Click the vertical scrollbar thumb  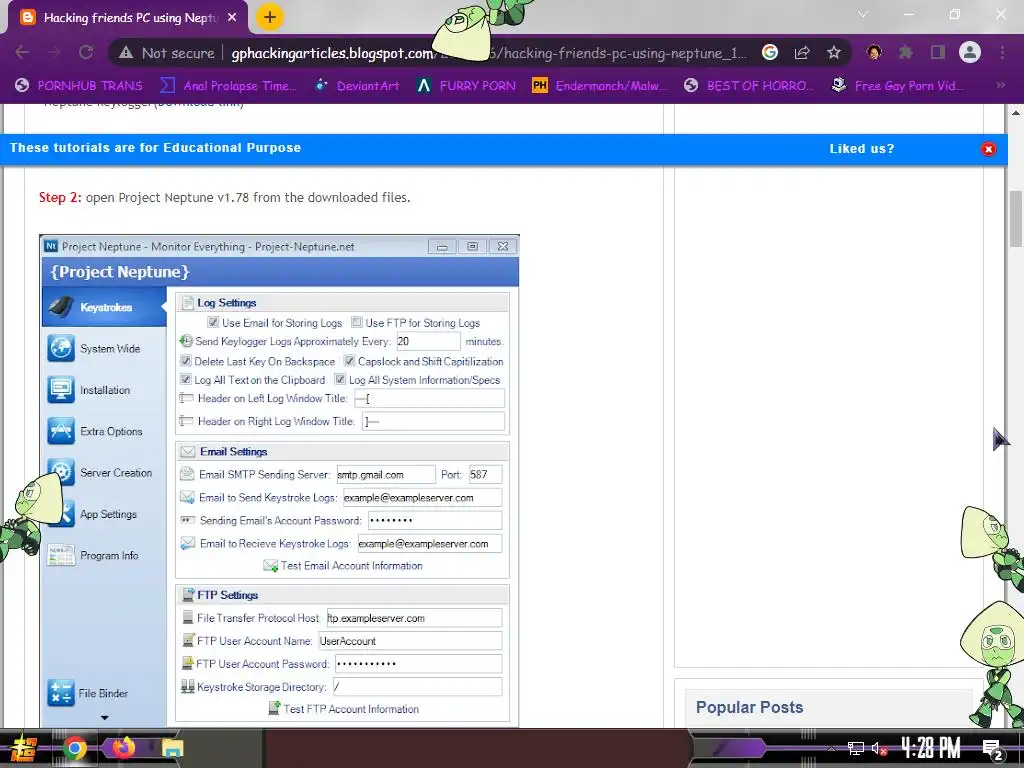(x=1016, y=219)
